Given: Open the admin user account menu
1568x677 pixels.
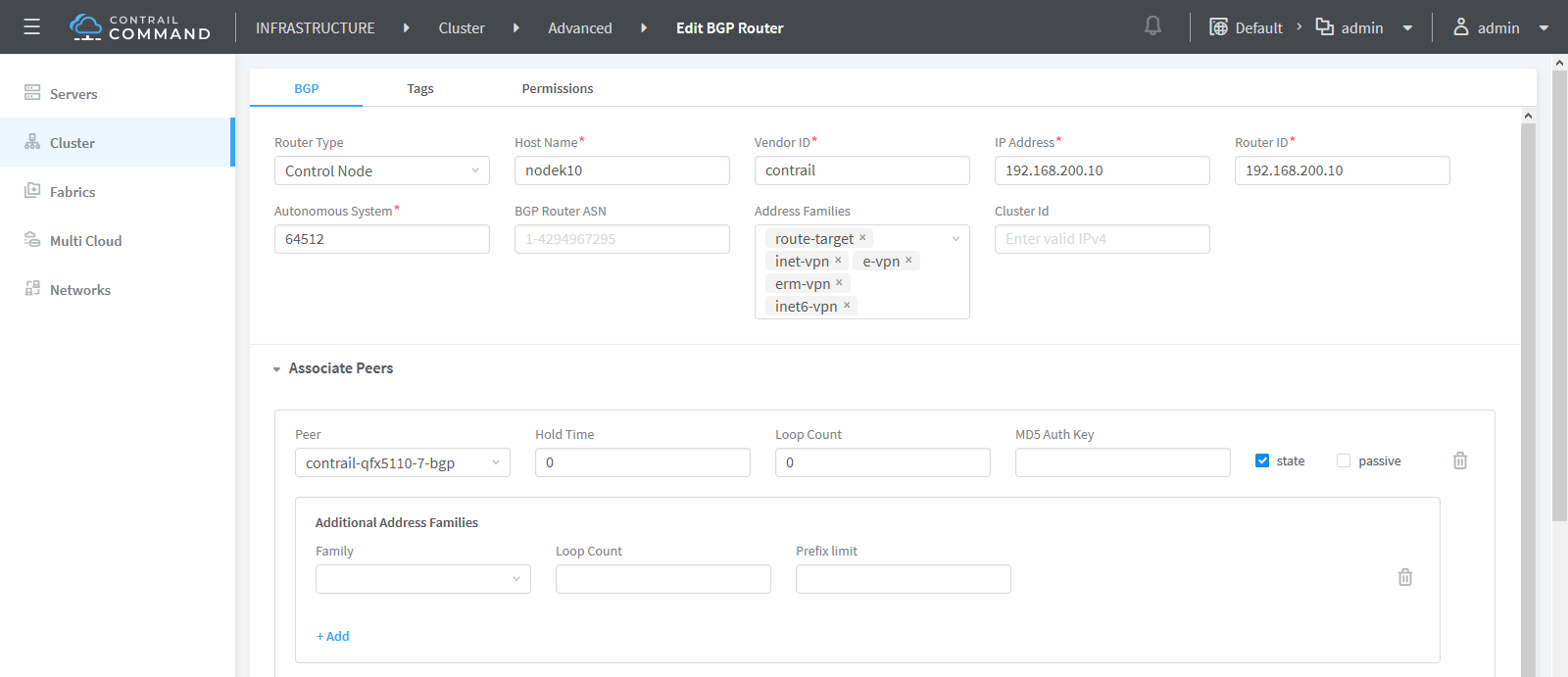Looking at the screenshot, I should click(x=1499, y=27).
